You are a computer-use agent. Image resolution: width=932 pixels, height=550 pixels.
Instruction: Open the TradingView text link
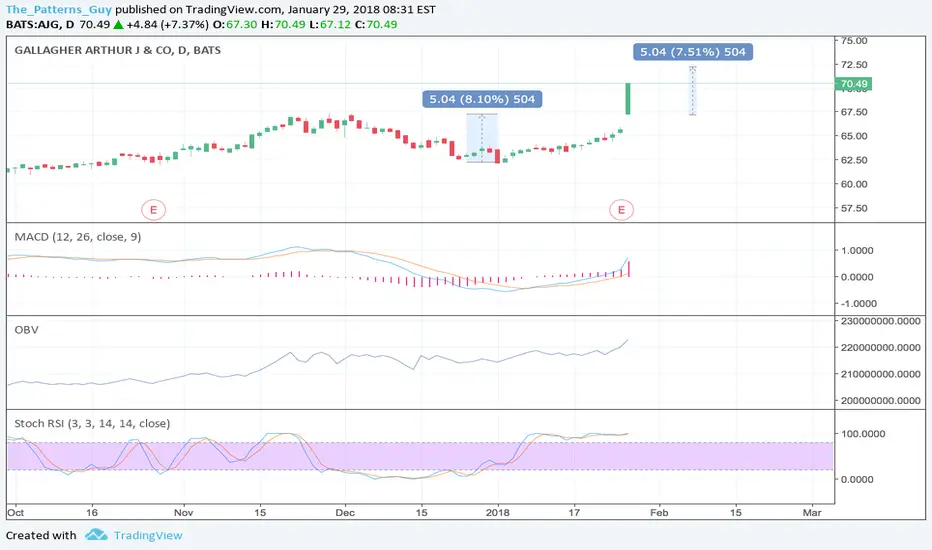tap(148, 535)
